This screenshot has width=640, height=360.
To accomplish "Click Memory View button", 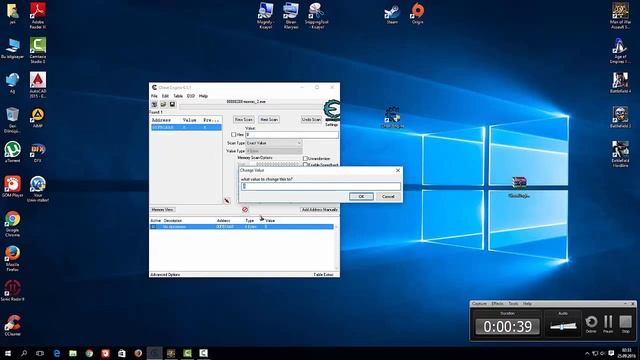I will point(162,209).
